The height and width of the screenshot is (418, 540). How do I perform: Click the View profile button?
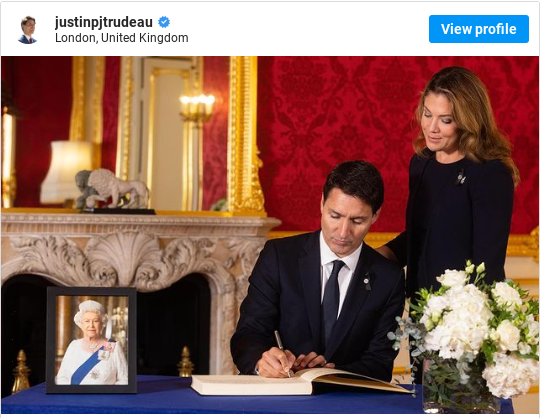479,29
